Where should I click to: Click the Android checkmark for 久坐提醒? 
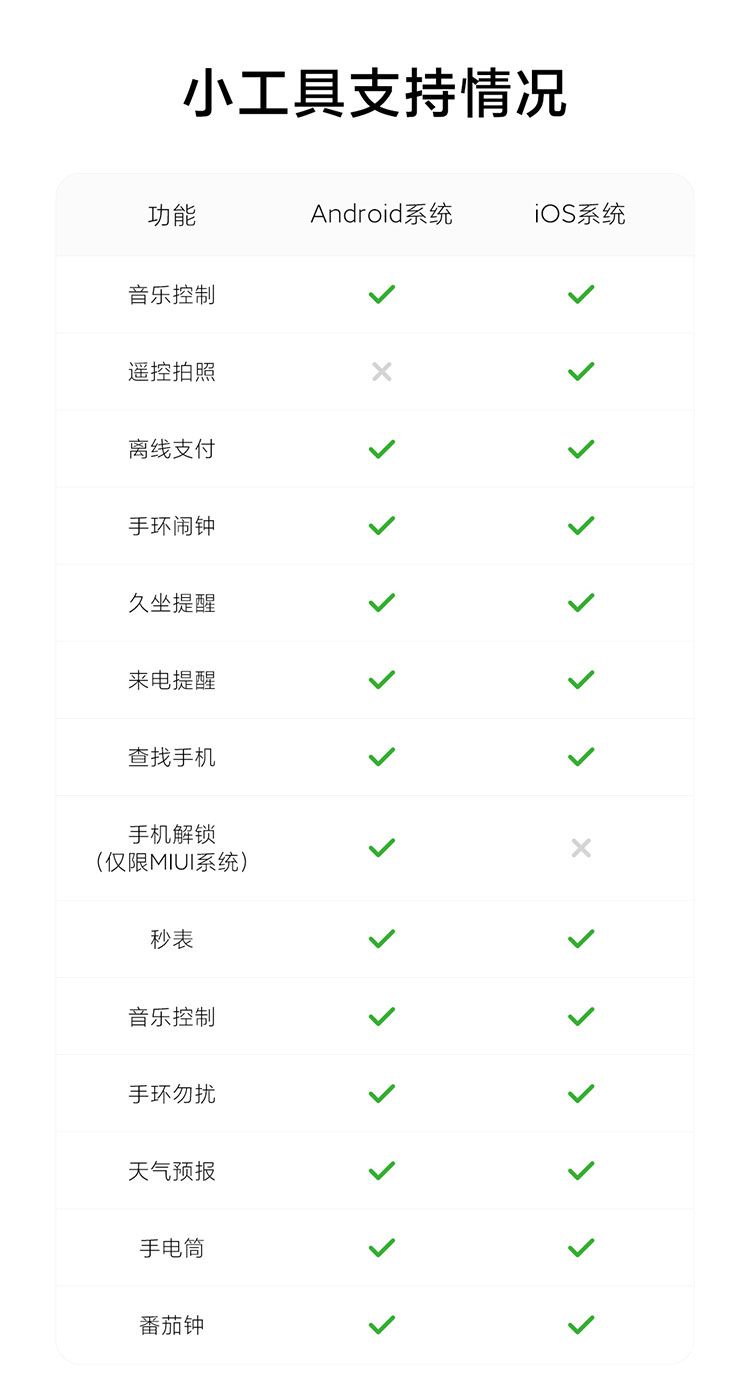(382, 603)
